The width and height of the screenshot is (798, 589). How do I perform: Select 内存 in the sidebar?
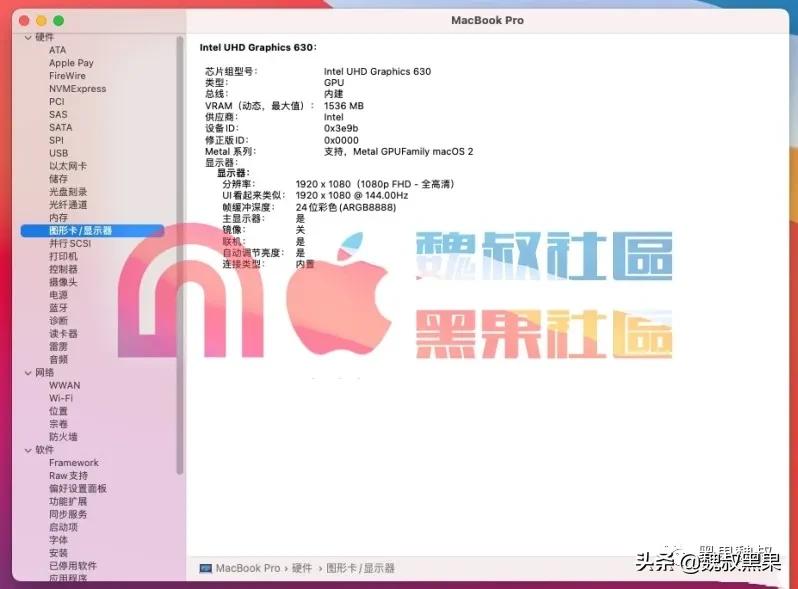pyautogui.click(x=58, y=217)
